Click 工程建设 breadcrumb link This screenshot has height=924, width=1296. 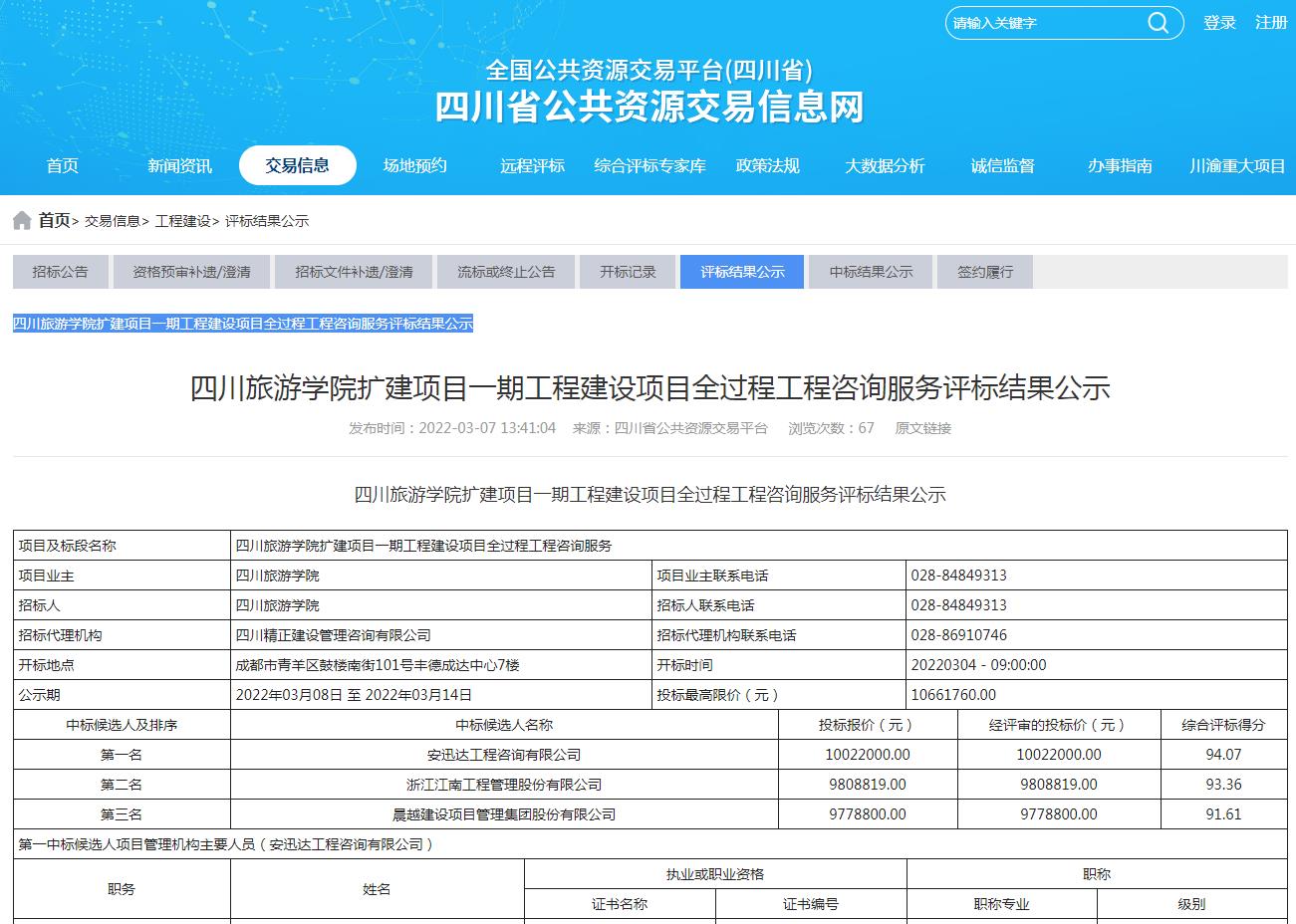(x=183, y=221)
